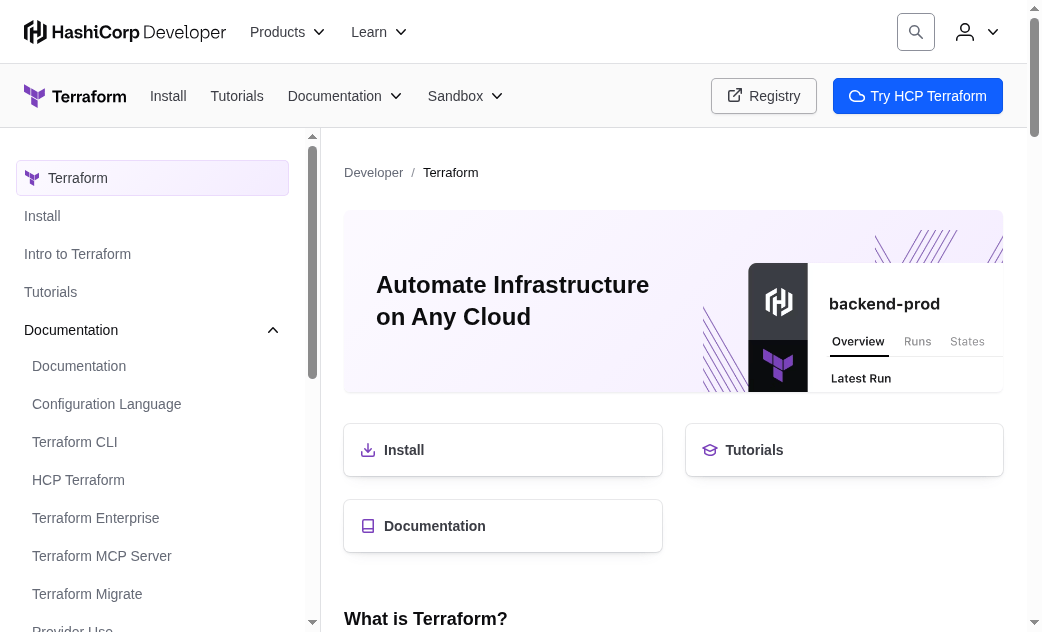The image size is (1042, 632).
Task: Click the Registry button
Action: (764, 96)
